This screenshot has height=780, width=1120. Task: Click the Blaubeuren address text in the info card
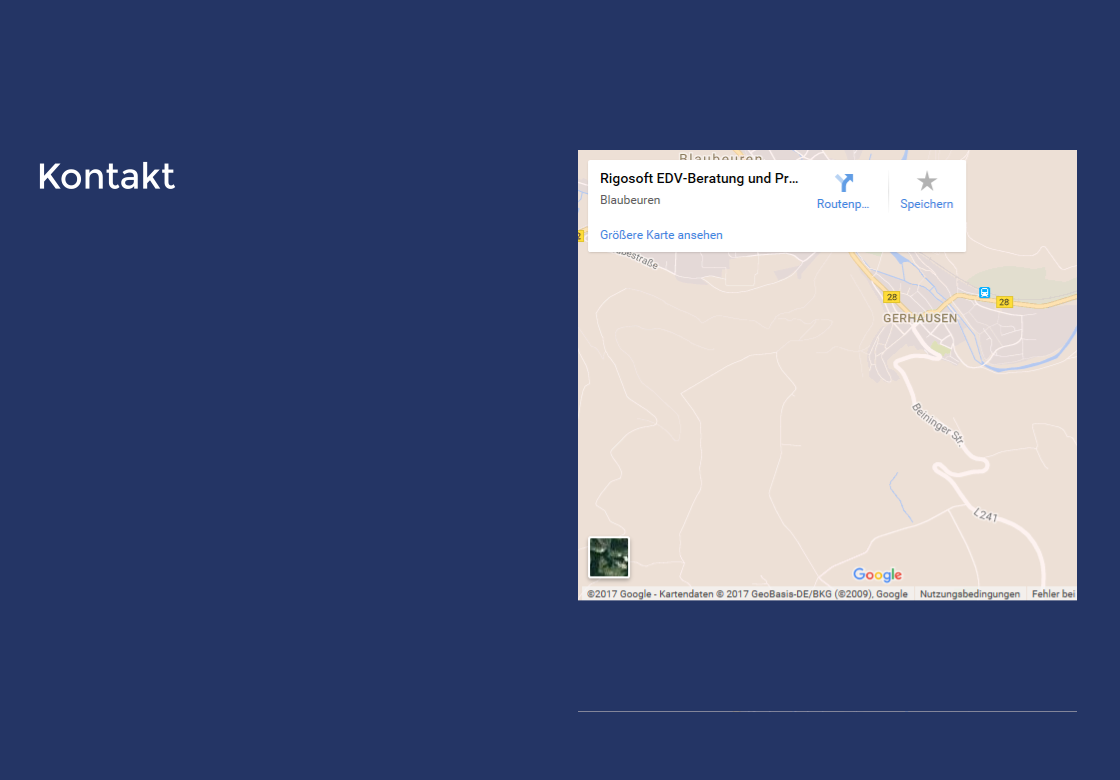[630, 200]
